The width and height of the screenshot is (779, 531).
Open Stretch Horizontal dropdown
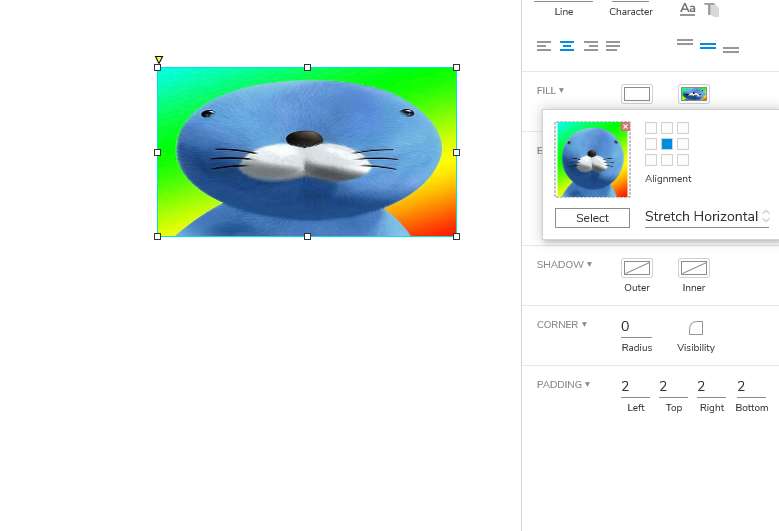[707, 217]
